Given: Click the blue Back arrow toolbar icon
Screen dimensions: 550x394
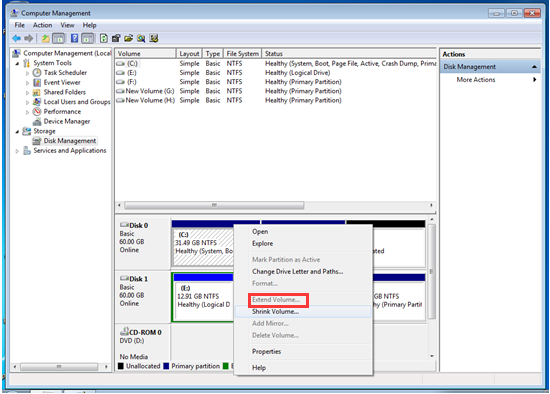Looking at the screenshot, I should click(x=16, y=38).
